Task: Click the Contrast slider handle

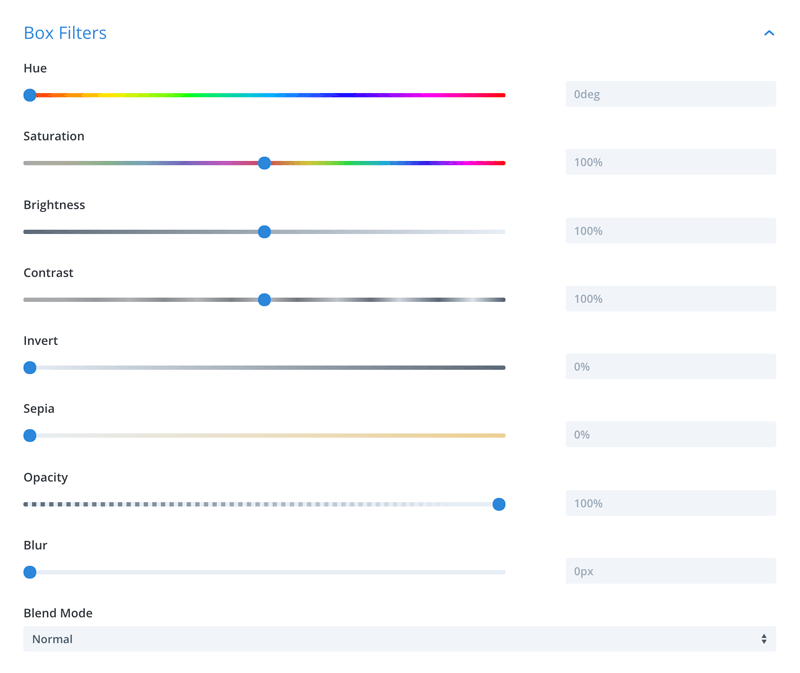Action: (264, 300)
